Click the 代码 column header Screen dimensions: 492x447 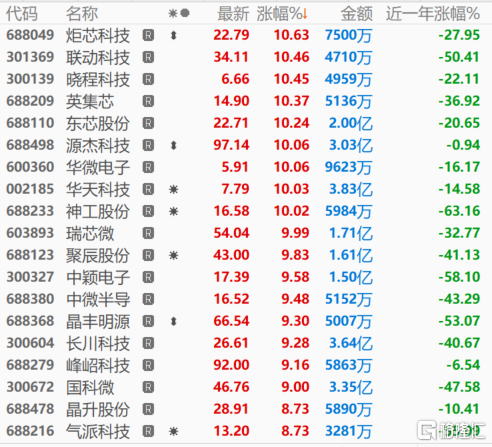[22, 14]
